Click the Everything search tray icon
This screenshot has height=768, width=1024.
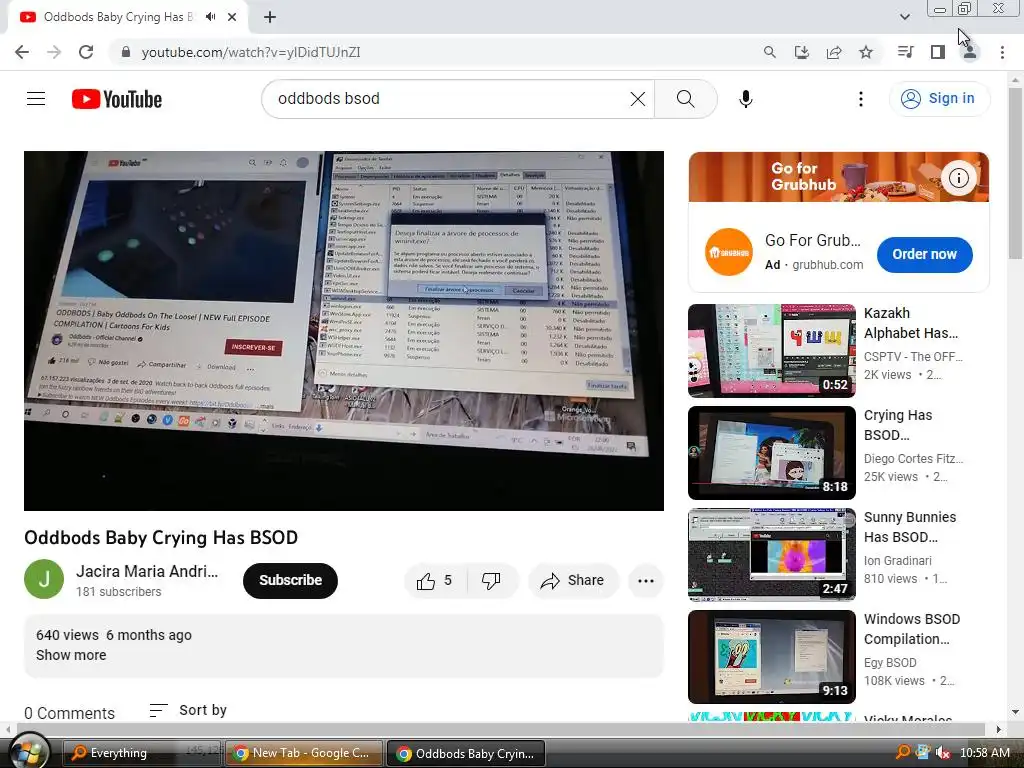903,752
